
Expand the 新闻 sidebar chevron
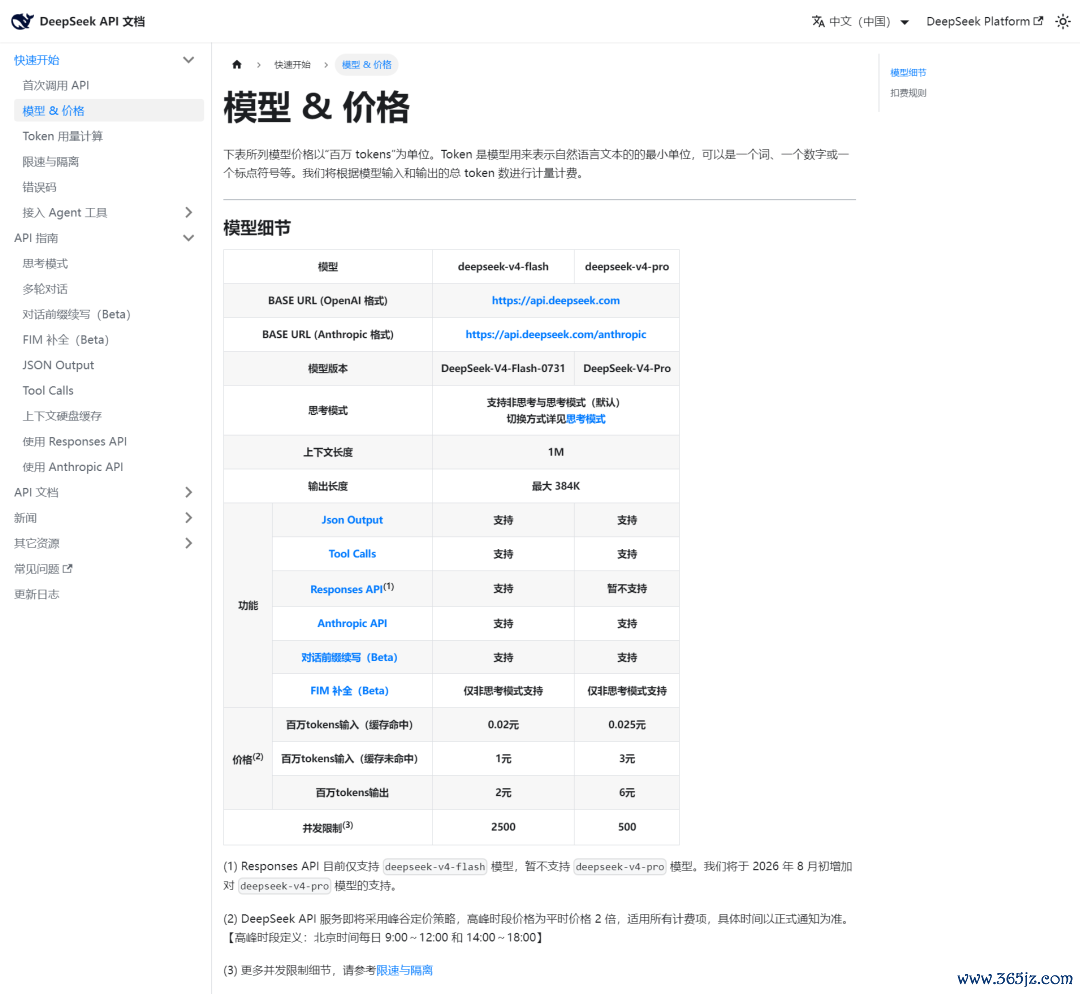tap(188, 517)
